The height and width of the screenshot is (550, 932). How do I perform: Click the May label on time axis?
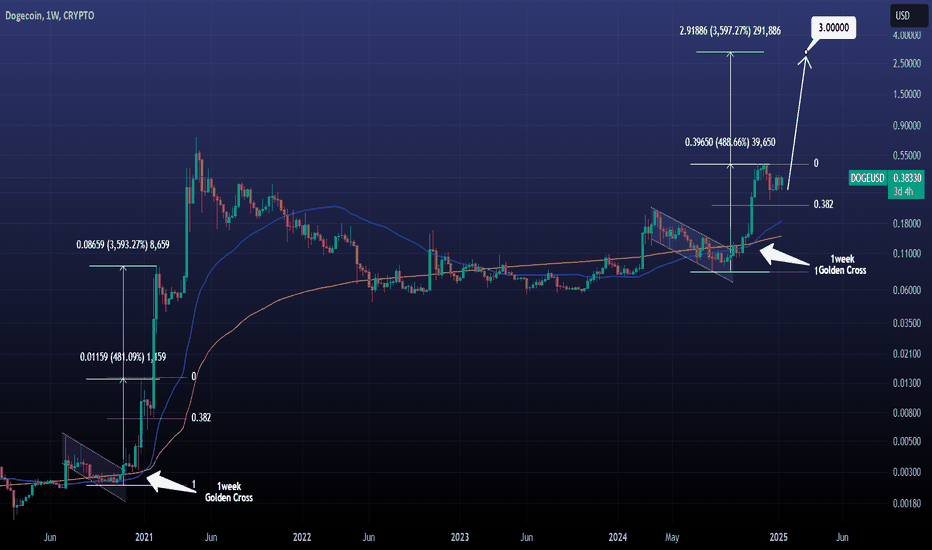pos(672,537)
